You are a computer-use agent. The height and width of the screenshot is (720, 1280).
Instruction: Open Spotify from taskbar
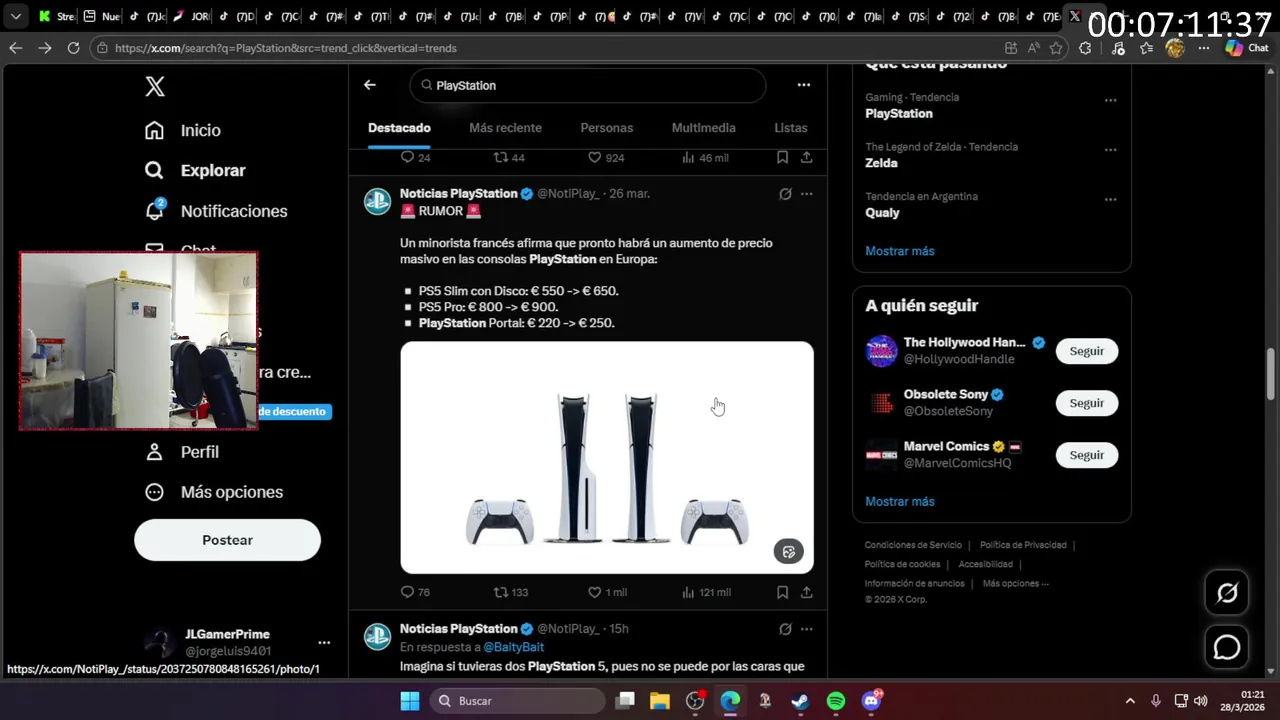[836, 701]
